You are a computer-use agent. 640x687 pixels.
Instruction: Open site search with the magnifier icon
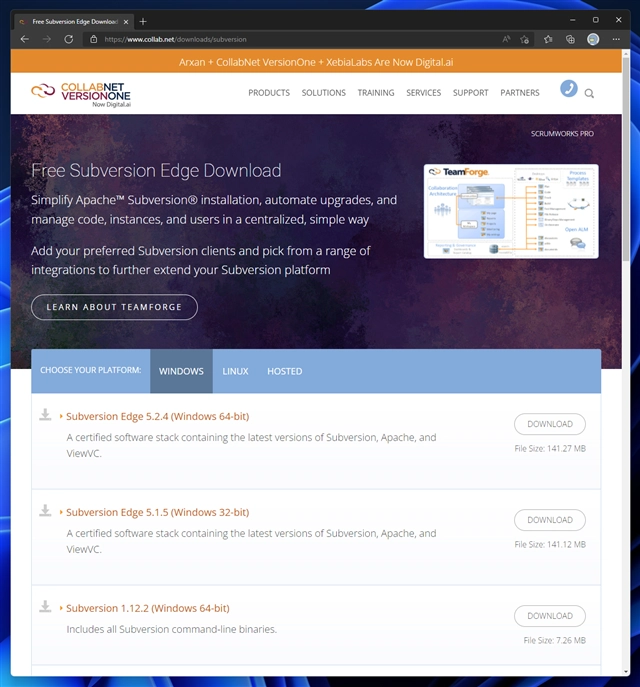(589, 93)
